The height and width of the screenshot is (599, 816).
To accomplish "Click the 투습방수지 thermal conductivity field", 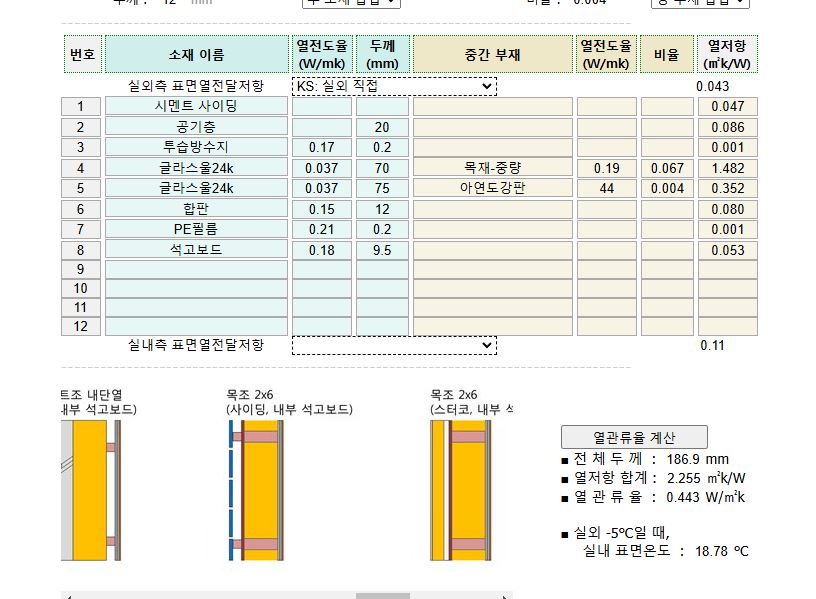I will pyautogui.click(x=321, y=148).
